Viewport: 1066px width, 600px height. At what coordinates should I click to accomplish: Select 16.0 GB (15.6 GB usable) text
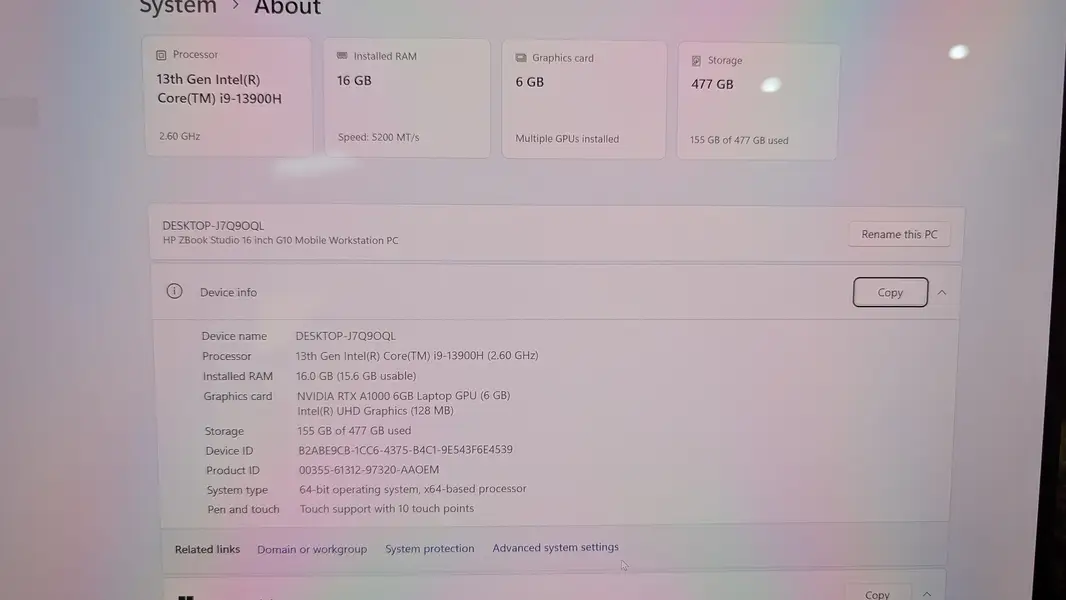[356, 376]
